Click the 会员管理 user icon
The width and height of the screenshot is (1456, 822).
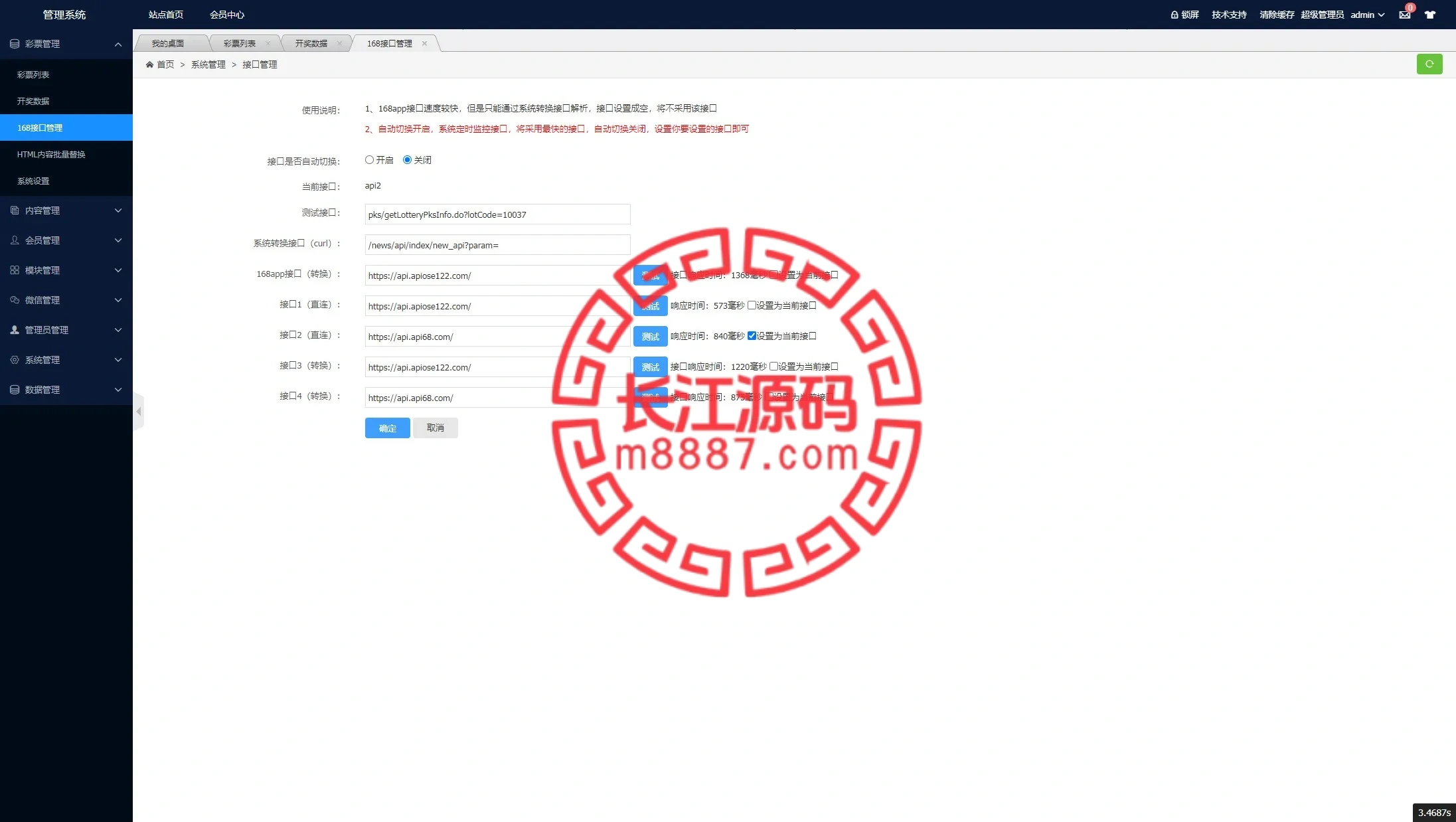coord(15,240)
